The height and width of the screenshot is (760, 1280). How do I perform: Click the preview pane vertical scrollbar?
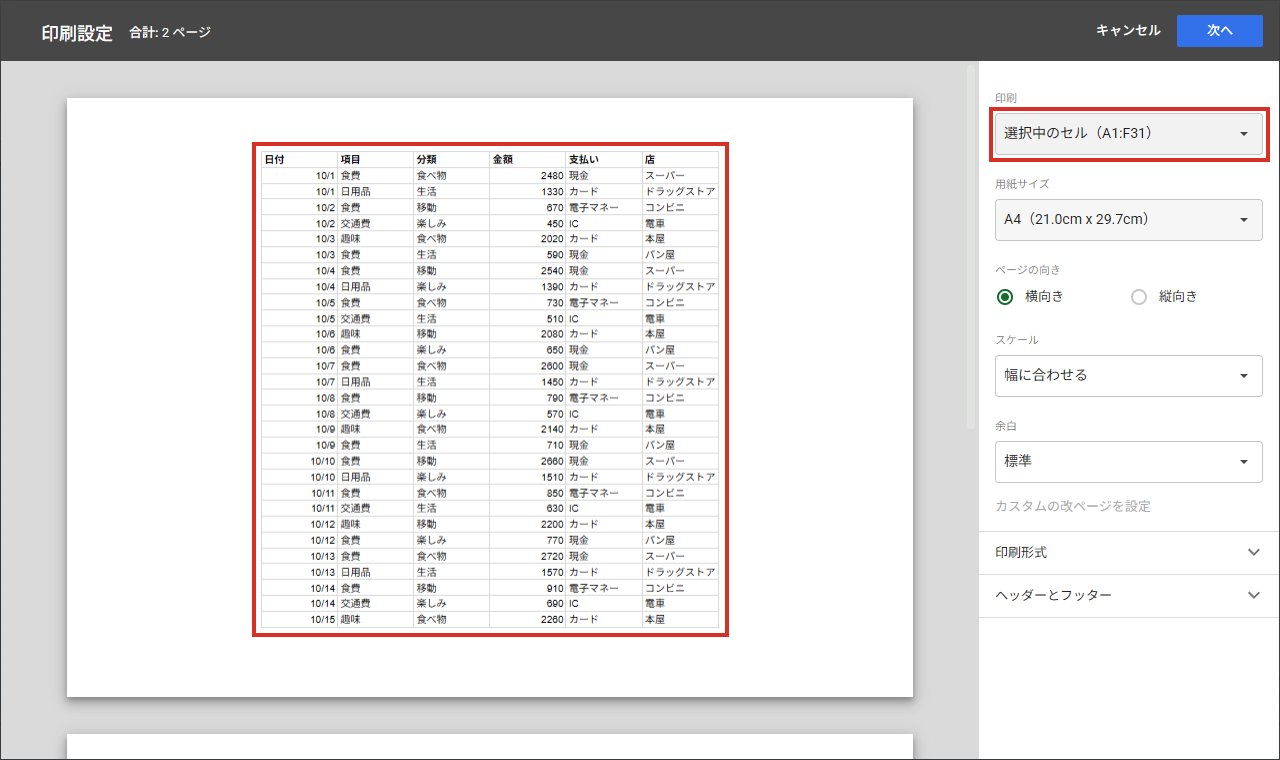point(970,245)
